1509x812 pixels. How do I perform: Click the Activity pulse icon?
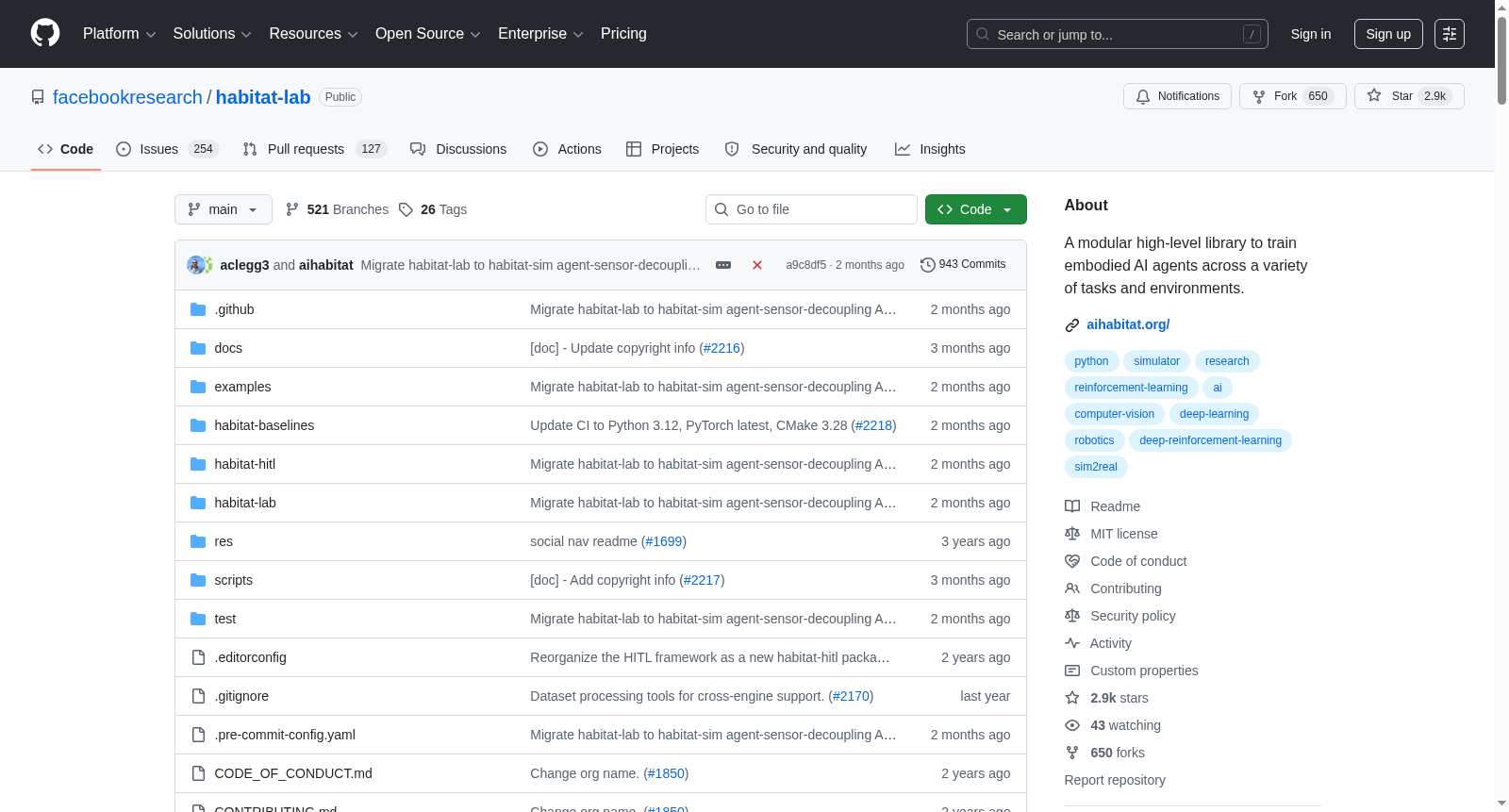1072,643
